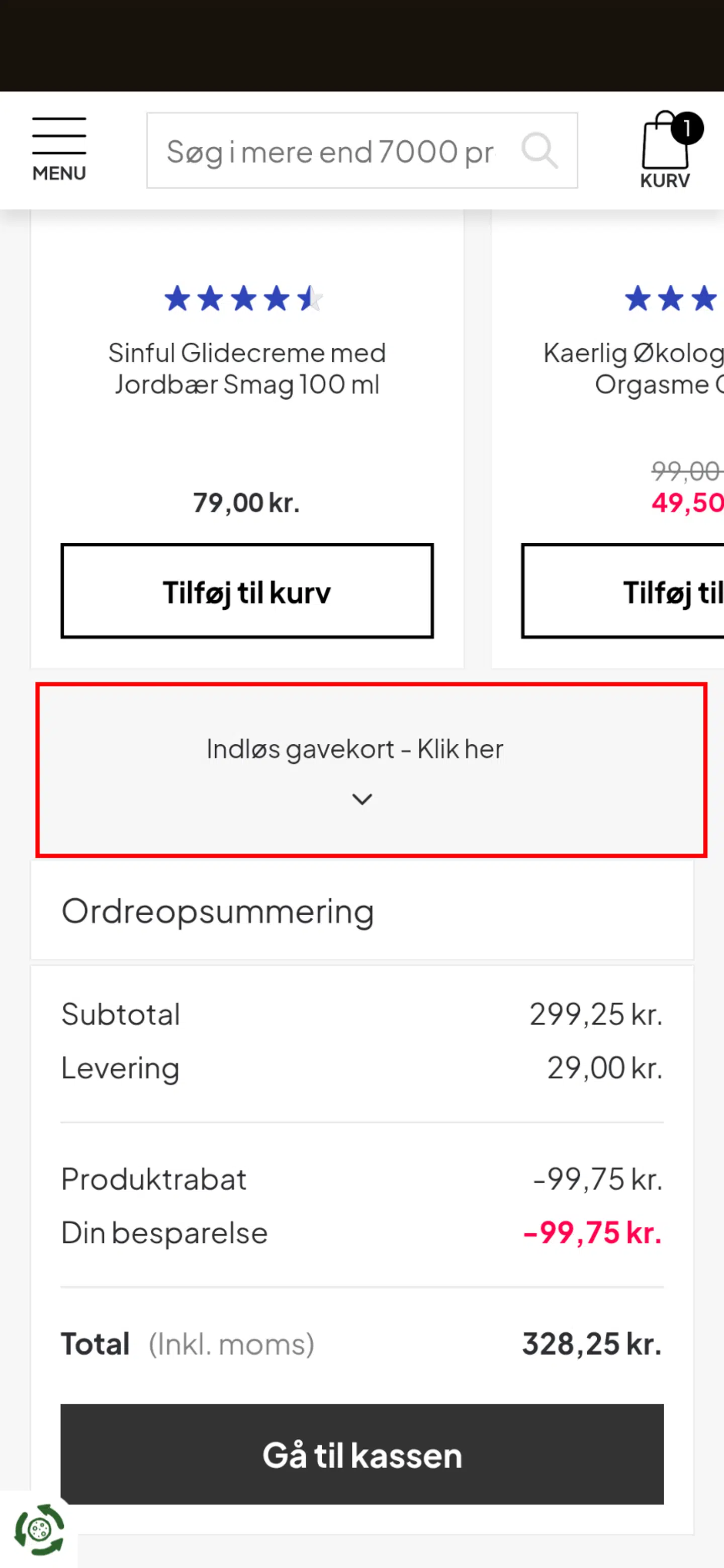Open Sinful Glidecreme med Jordbær Smag product
This screenshot has width=724, height=1568.
[x=247, y=369]
